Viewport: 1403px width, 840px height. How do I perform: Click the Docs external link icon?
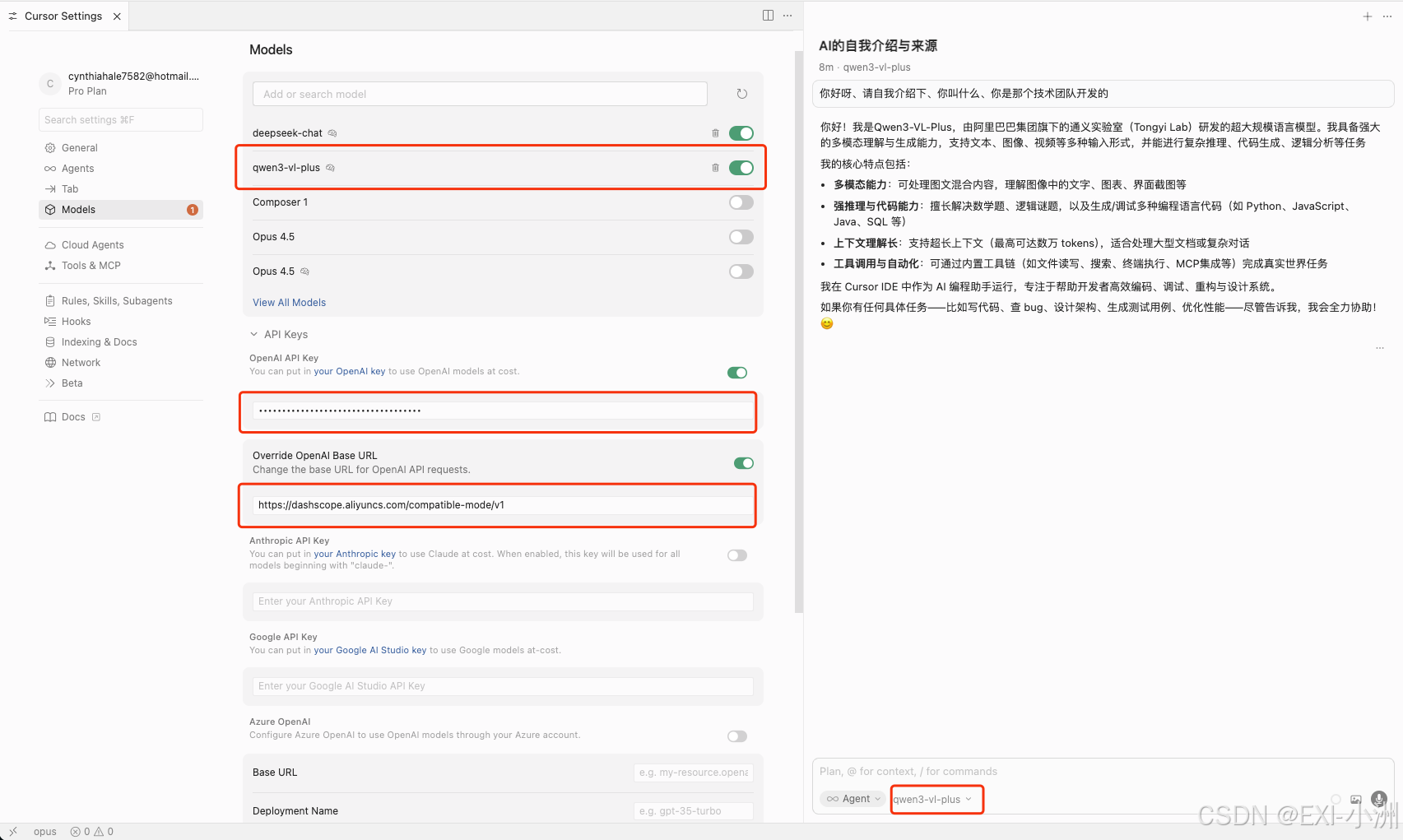click(96, 417)
